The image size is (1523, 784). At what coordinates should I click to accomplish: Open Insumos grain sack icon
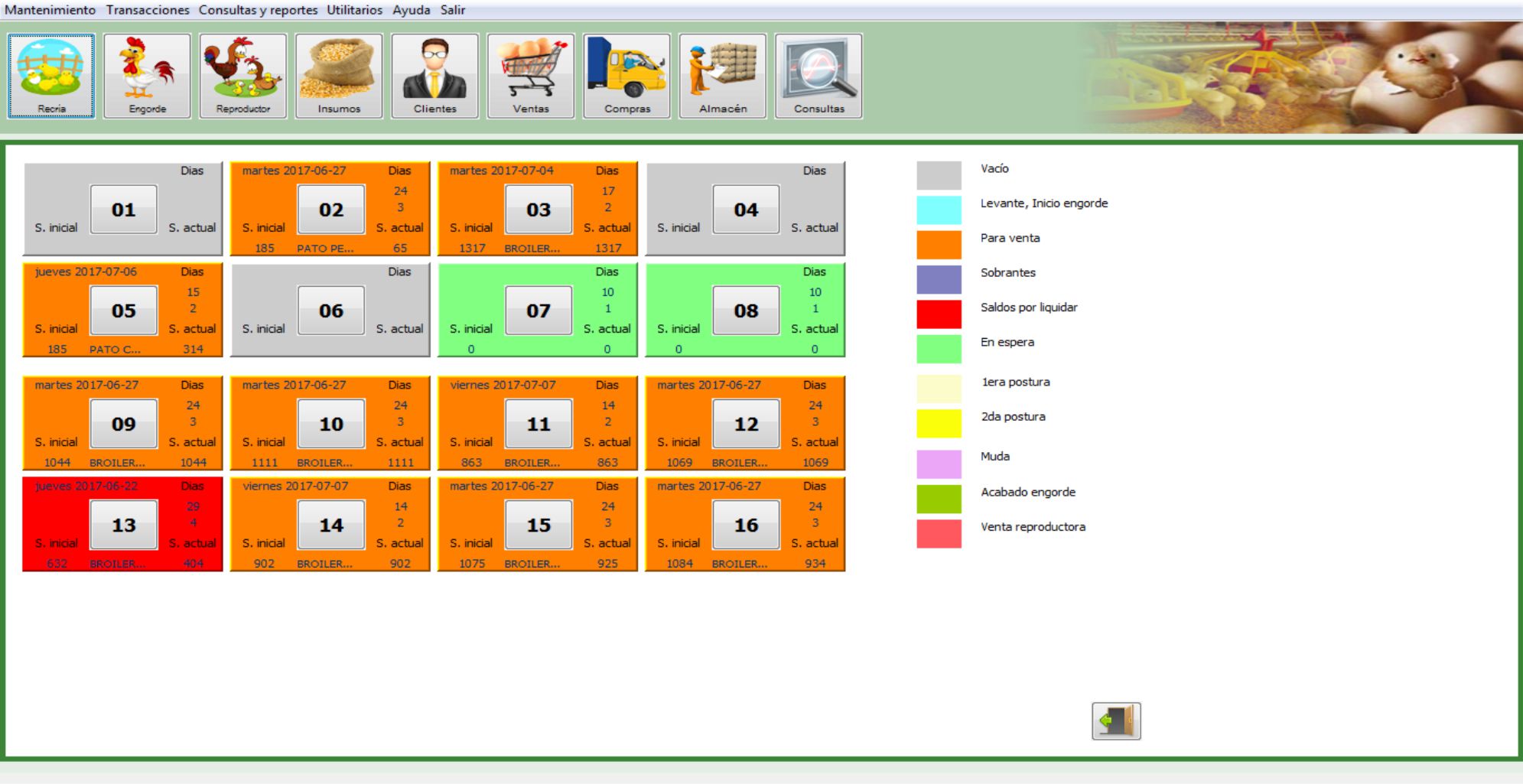click(339, 75)
